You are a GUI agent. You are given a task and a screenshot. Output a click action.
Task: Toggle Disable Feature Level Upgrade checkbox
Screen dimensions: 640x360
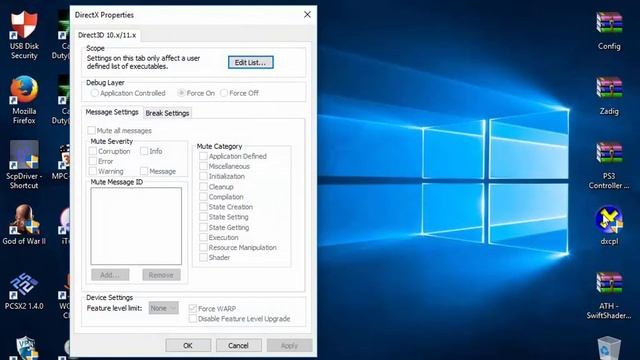193,319
